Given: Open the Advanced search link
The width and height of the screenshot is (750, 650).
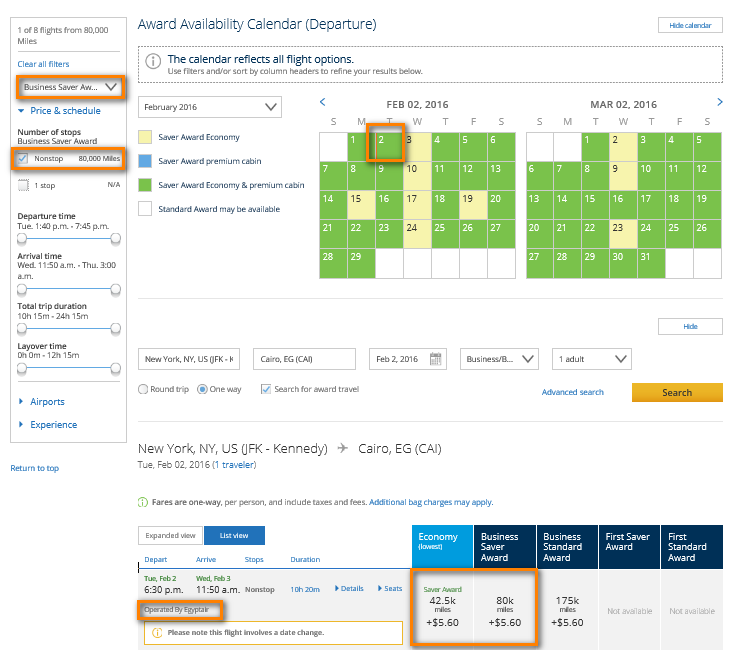Looking at the screenshot, I should pos(572,392).
